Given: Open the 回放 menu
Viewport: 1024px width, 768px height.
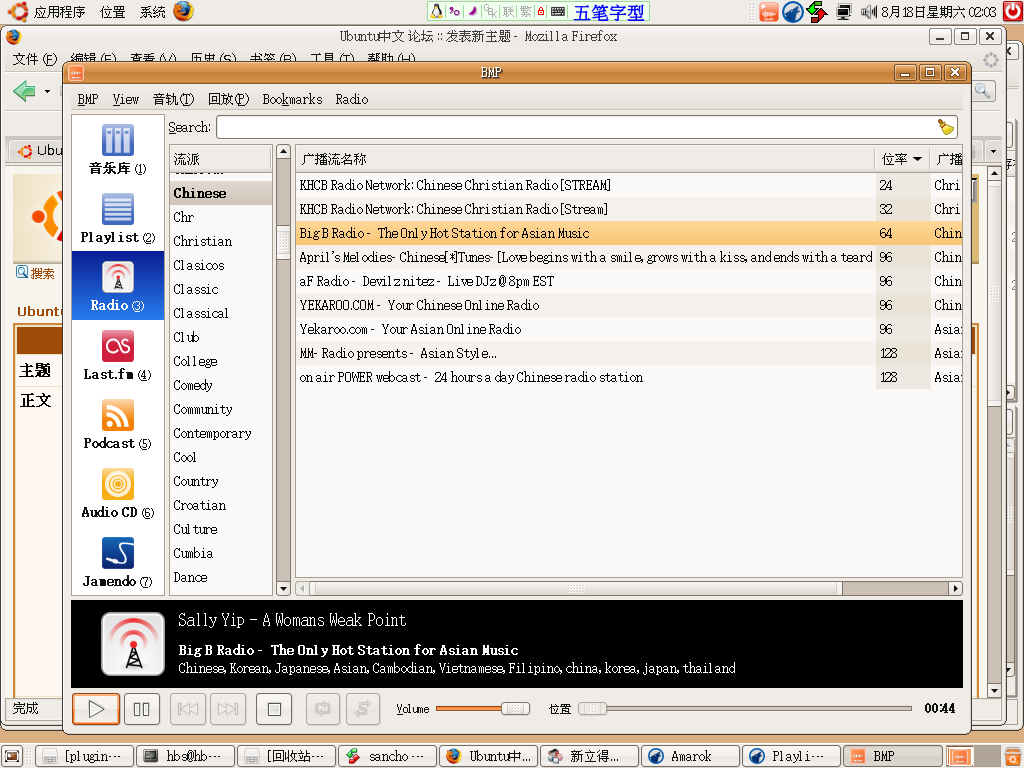Looking at the screenshot, I should (x=228, y=99).
